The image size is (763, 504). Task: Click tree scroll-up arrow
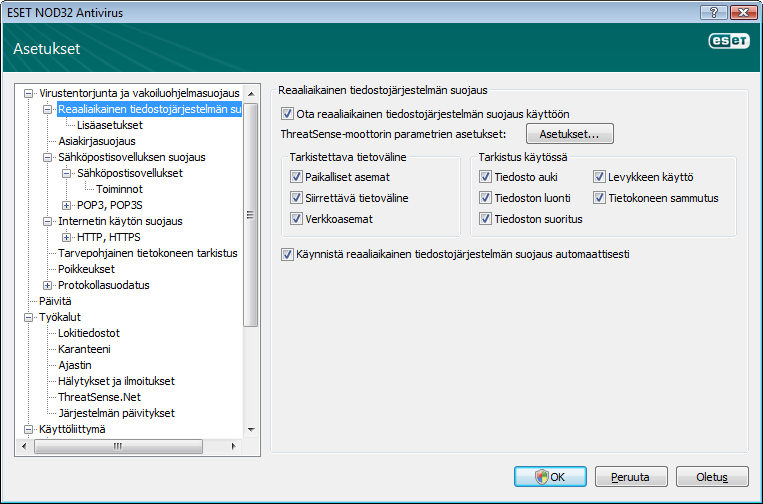point(251,93)
